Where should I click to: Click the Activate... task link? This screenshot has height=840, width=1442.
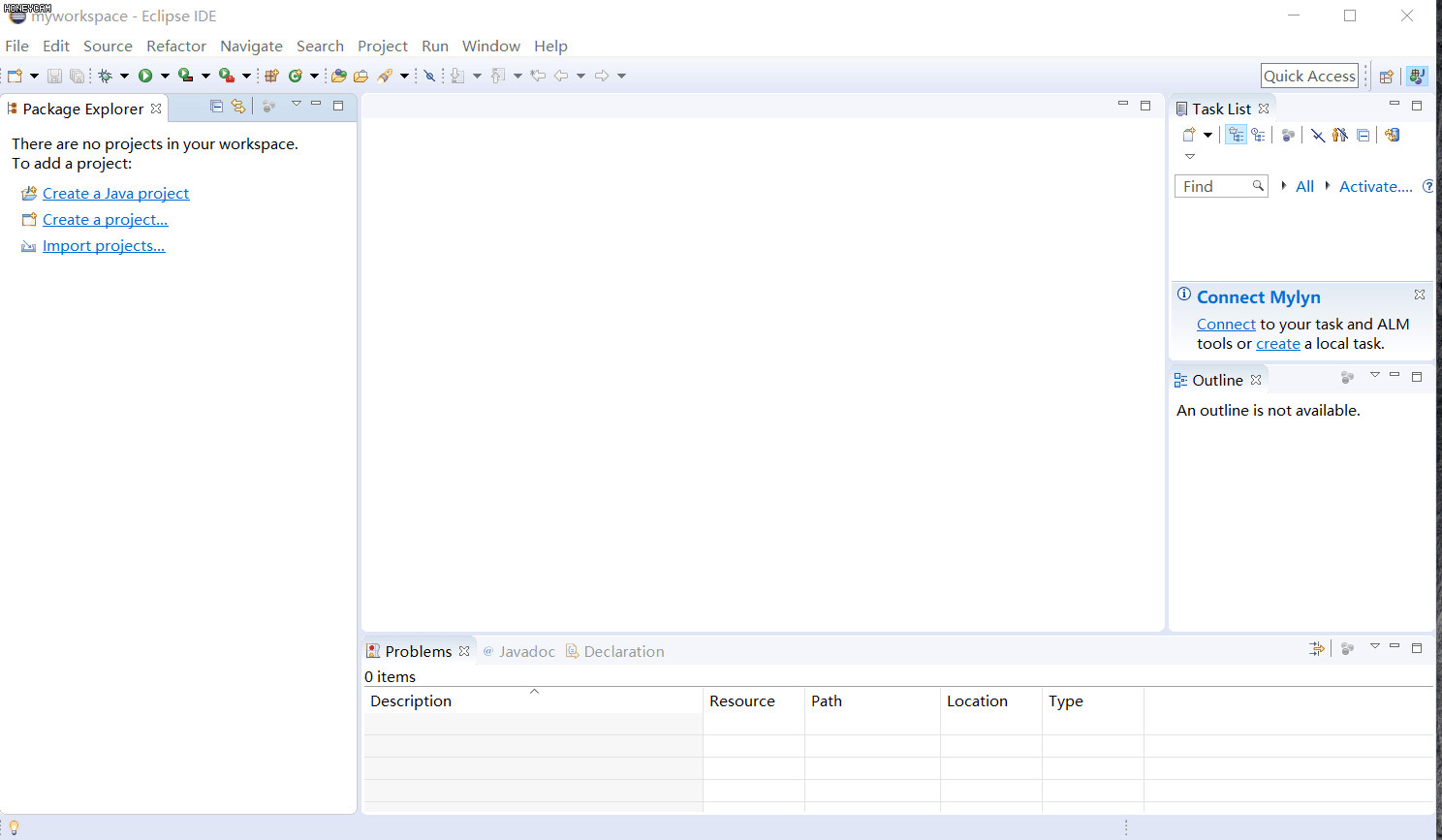point(1376,186)
